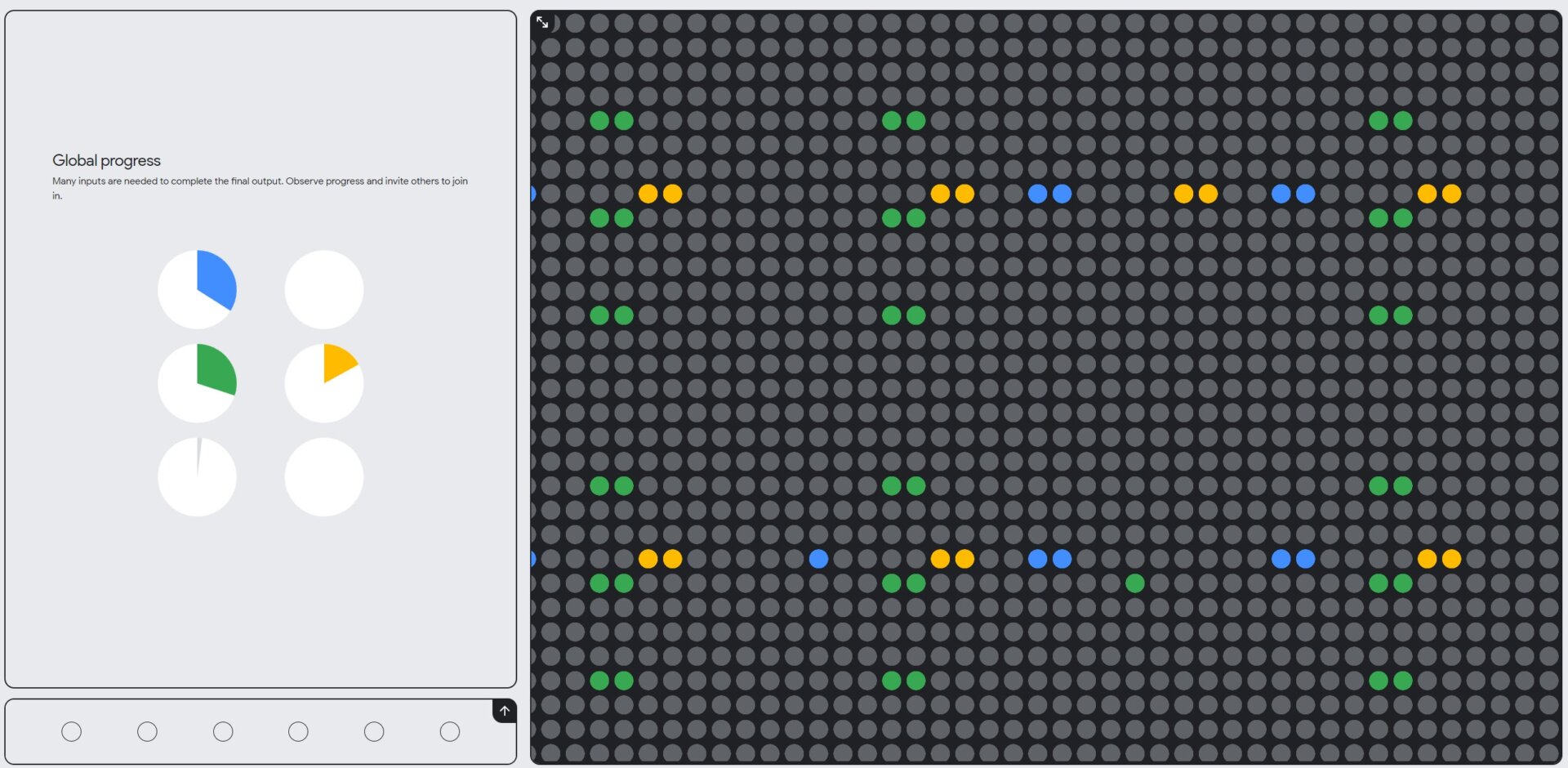Select the yellow pie chart
Screen dimensions: 1568x768
(x=324, y=383)
